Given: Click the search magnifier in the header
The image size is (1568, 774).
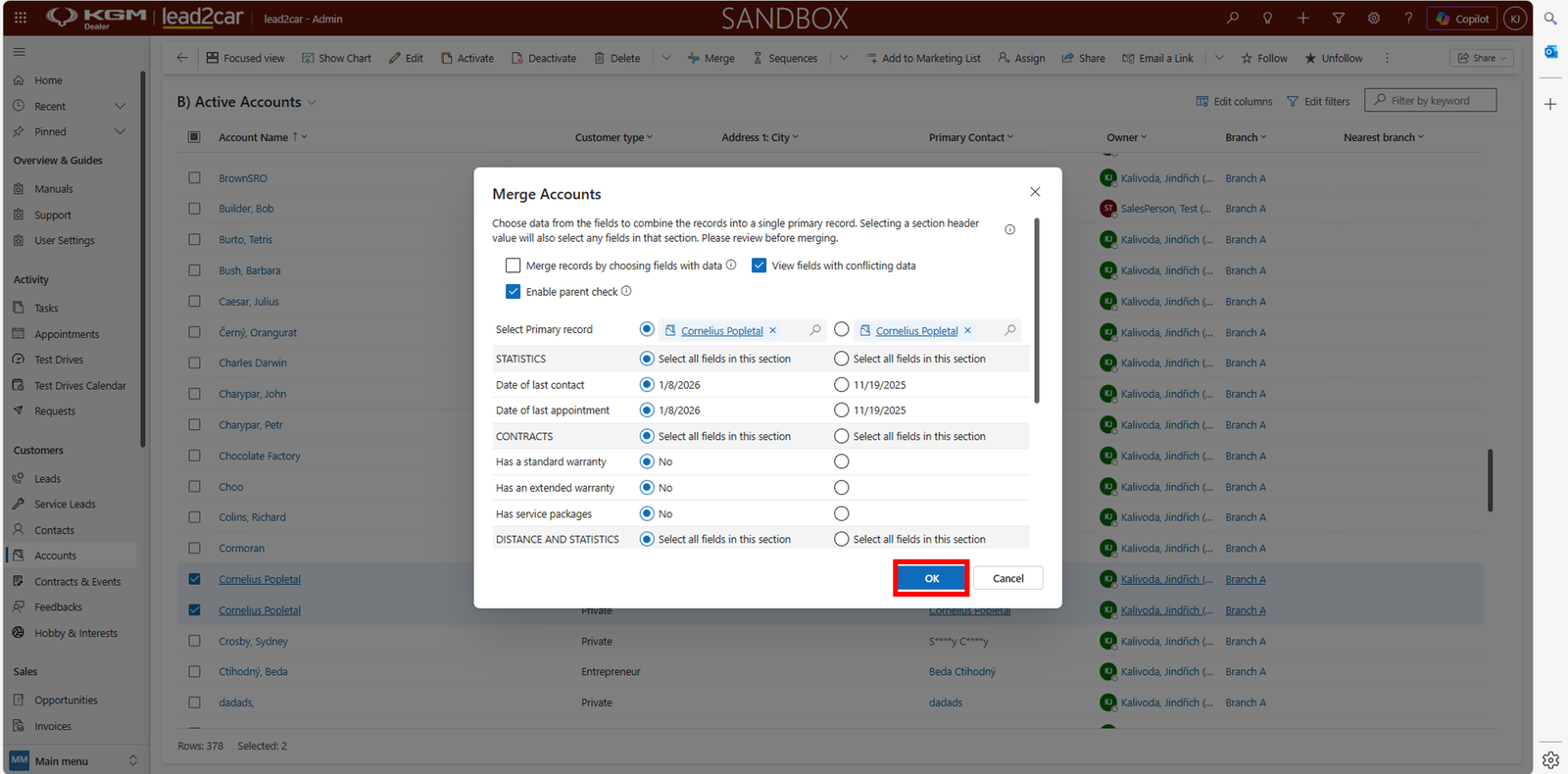Looking at the screenshot, I should tap(1232, 18).
